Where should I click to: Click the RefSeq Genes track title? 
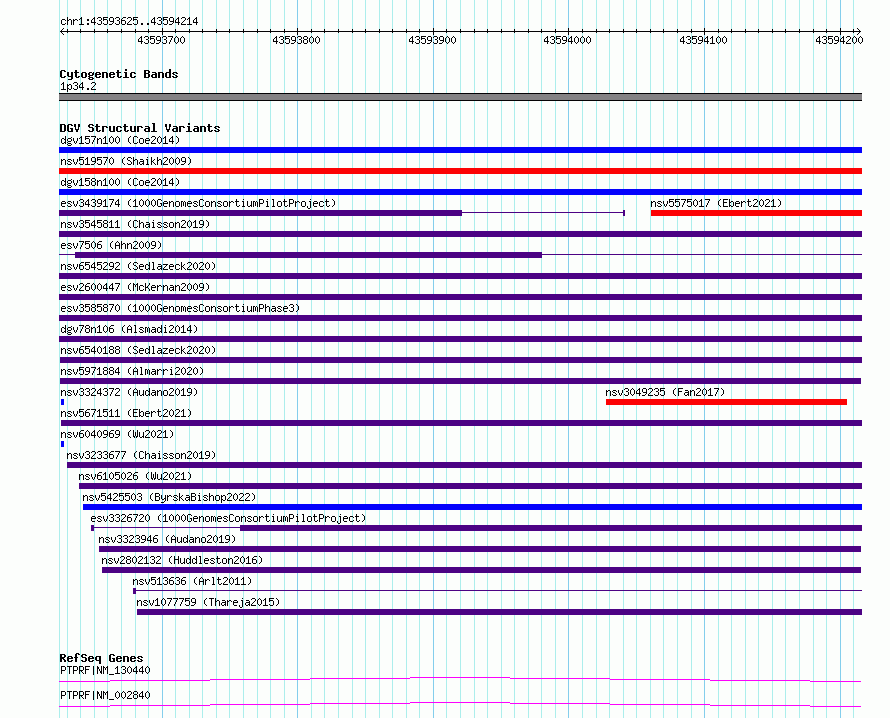pos(101,658)
